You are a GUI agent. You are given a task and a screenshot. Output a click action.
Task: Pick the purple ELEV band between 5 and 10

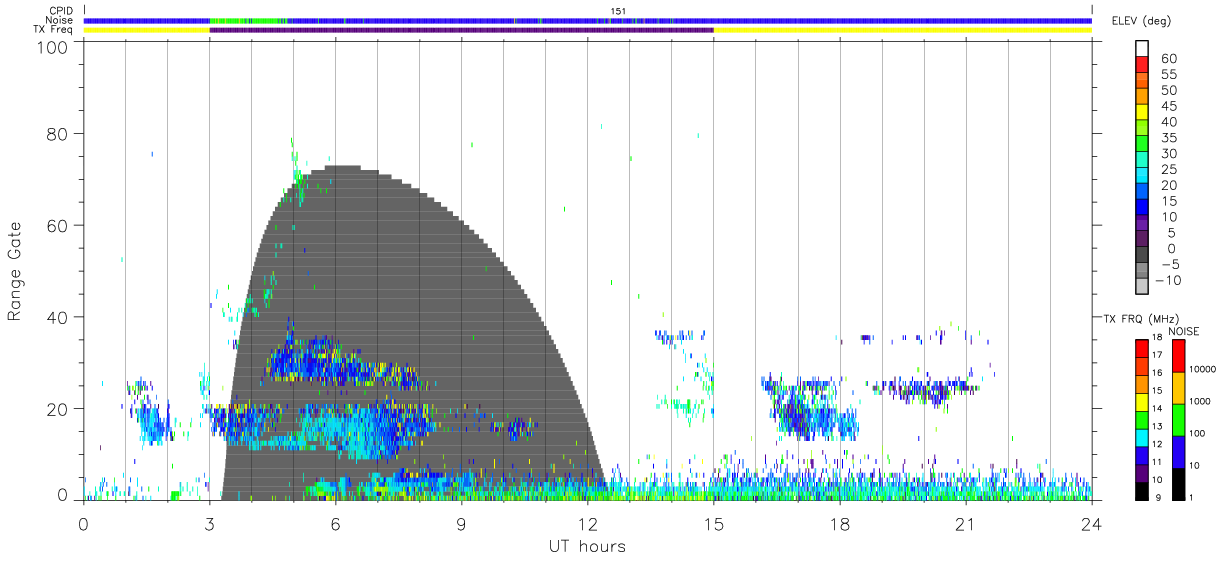[1143, 224]
